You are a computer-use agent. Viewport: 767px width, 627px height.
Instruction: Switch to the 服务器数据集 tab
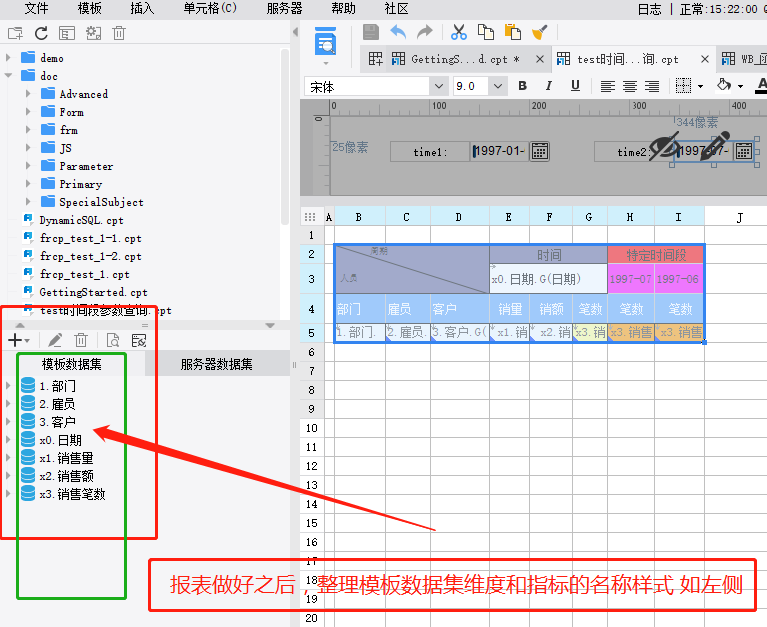[x=217, y=364]
